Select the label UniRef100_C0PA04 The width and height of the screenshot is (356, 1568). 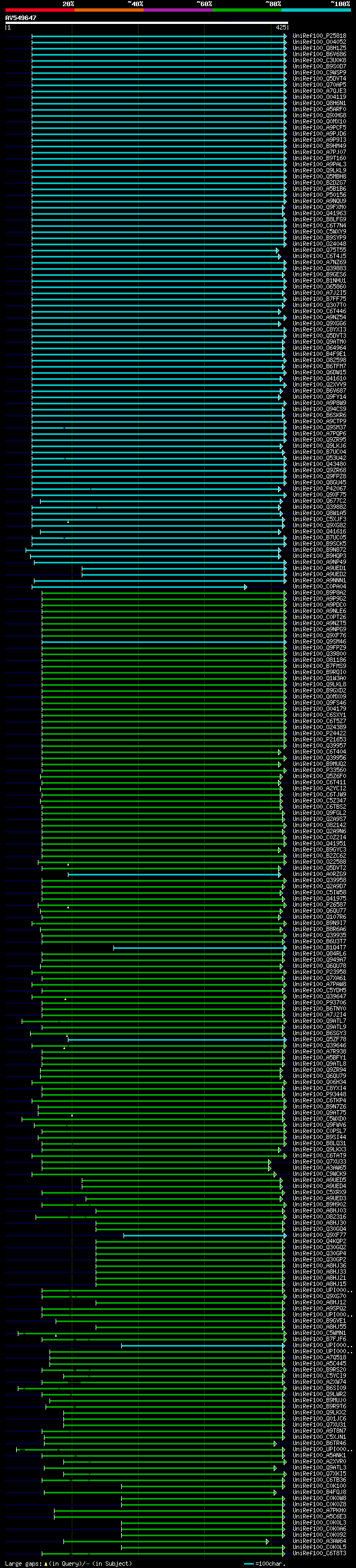click(x=319, y=587)
